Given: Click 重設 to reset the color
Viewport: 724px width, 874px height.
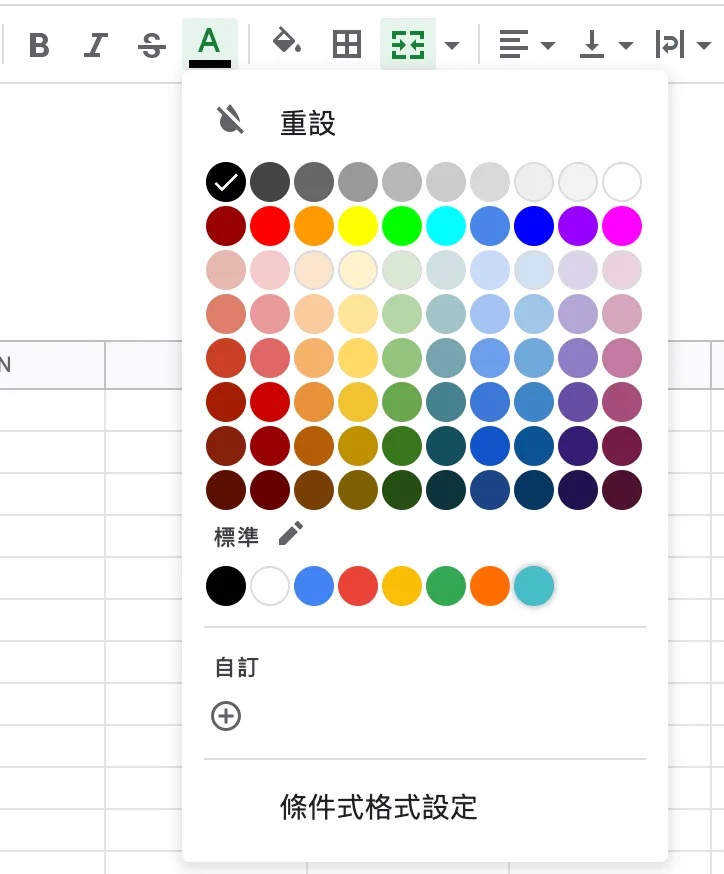Looking at the screenshot, I should pyautogui.click(x=307, y=123).
